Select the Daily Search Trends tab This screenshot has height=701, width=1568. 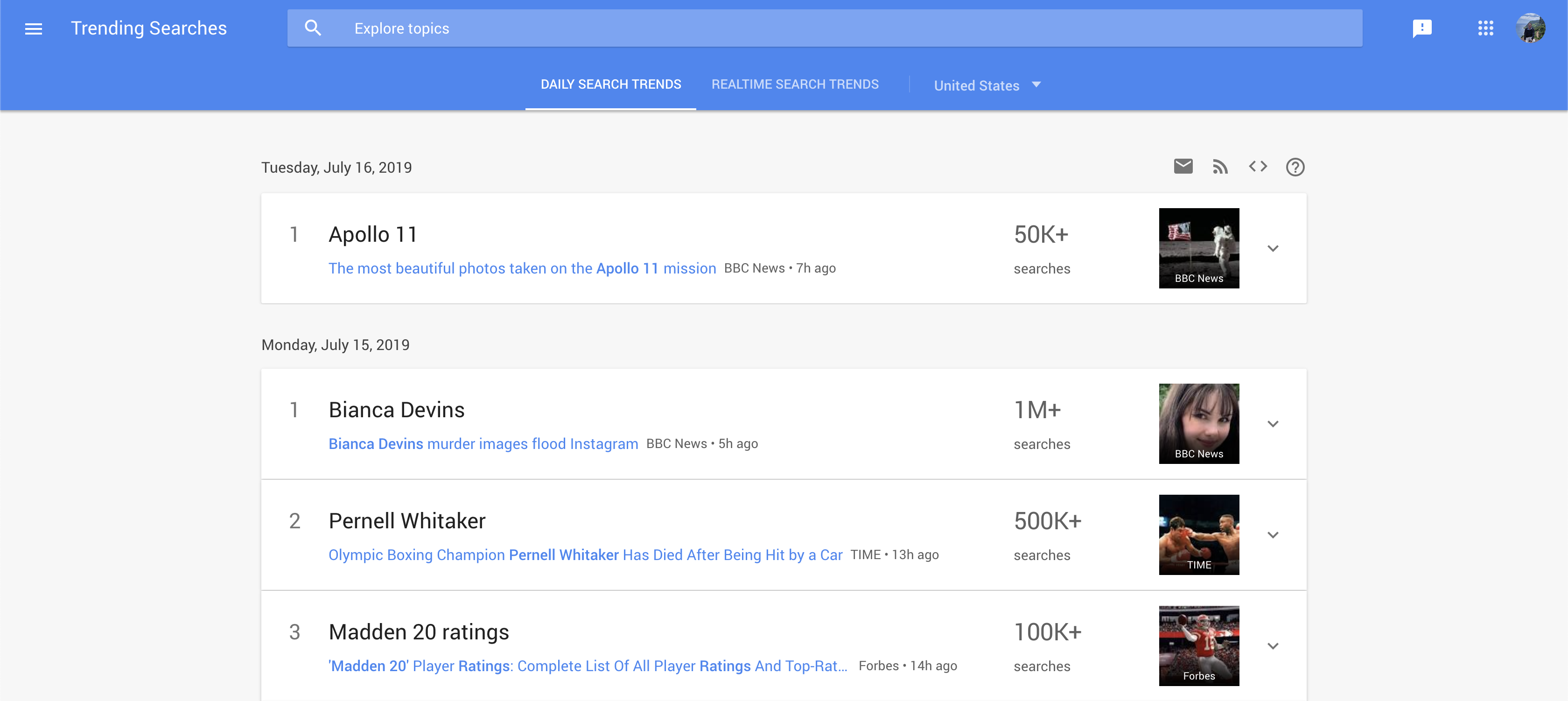tap(610, 84)
